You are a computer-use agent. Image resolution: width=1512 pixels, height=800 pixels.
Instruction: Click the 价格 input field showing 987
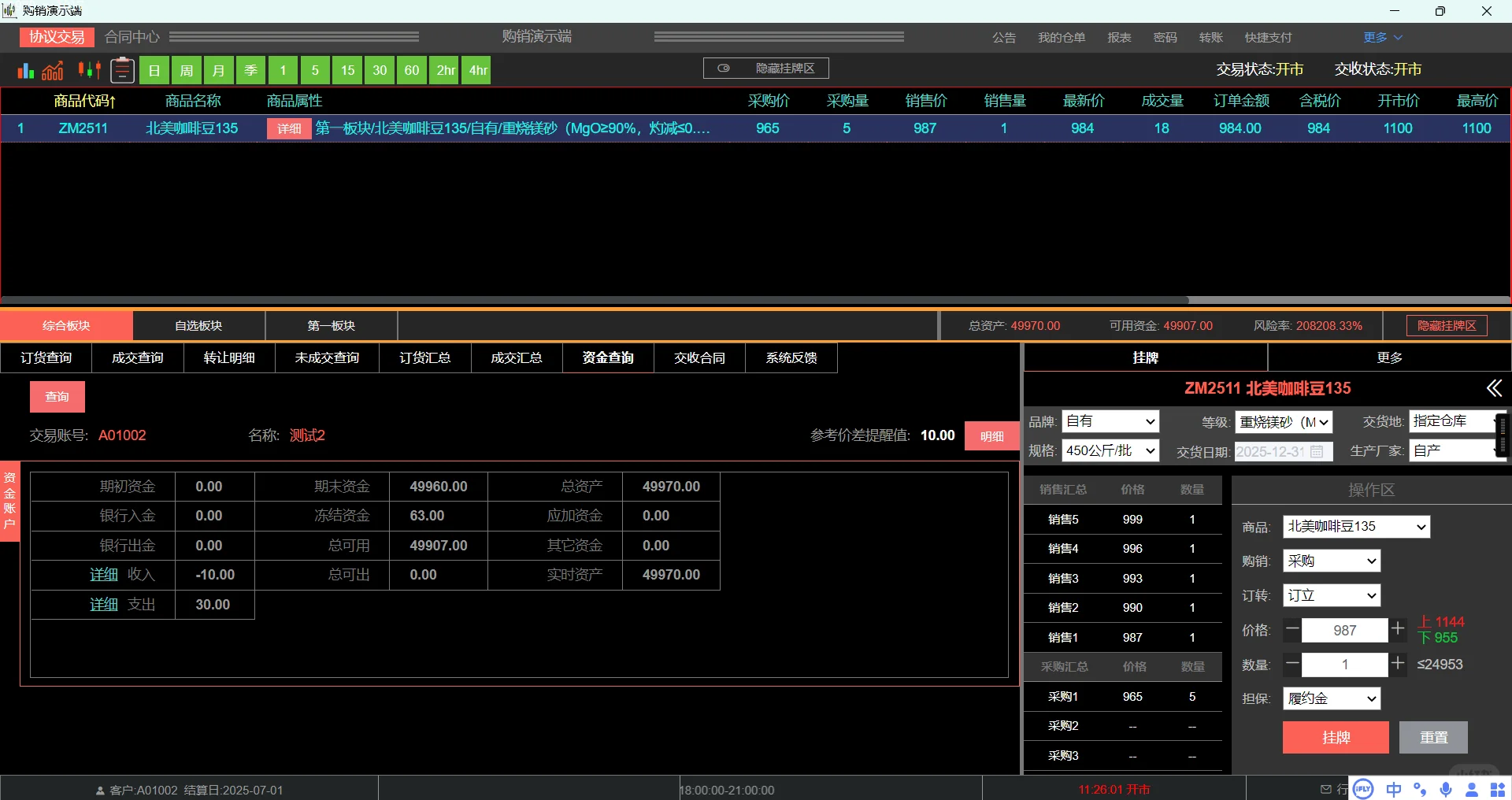[x=1344, y=630]
